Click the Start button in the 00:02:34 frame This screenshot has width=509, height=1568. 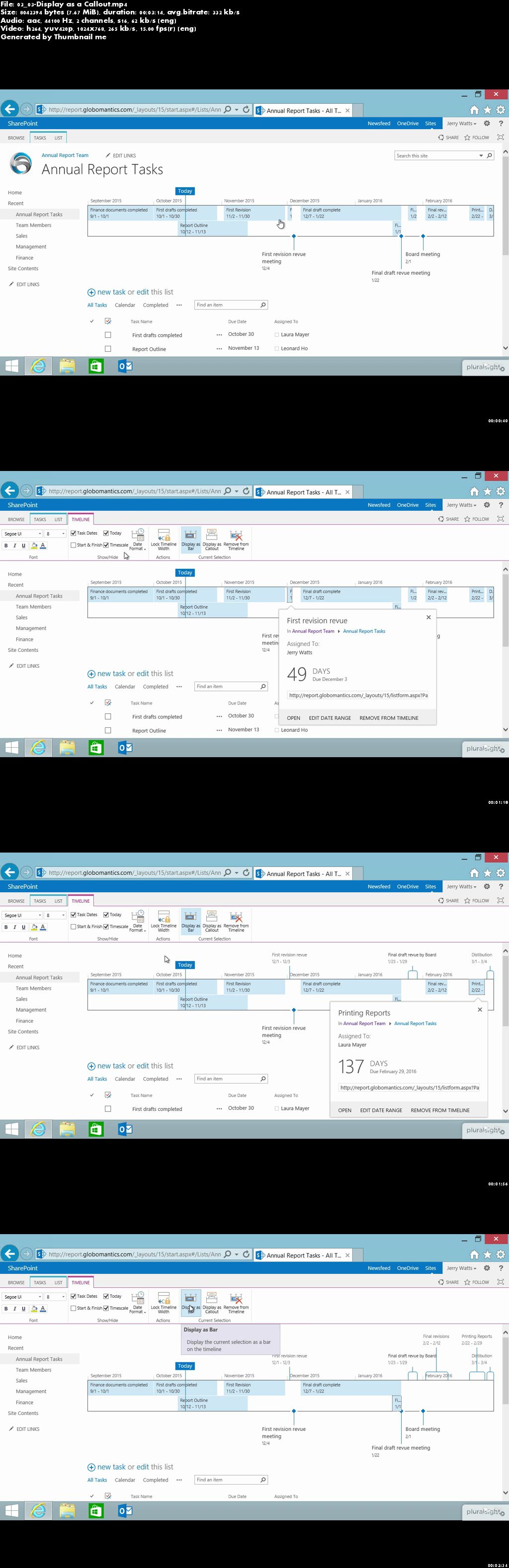[11, 1511]
